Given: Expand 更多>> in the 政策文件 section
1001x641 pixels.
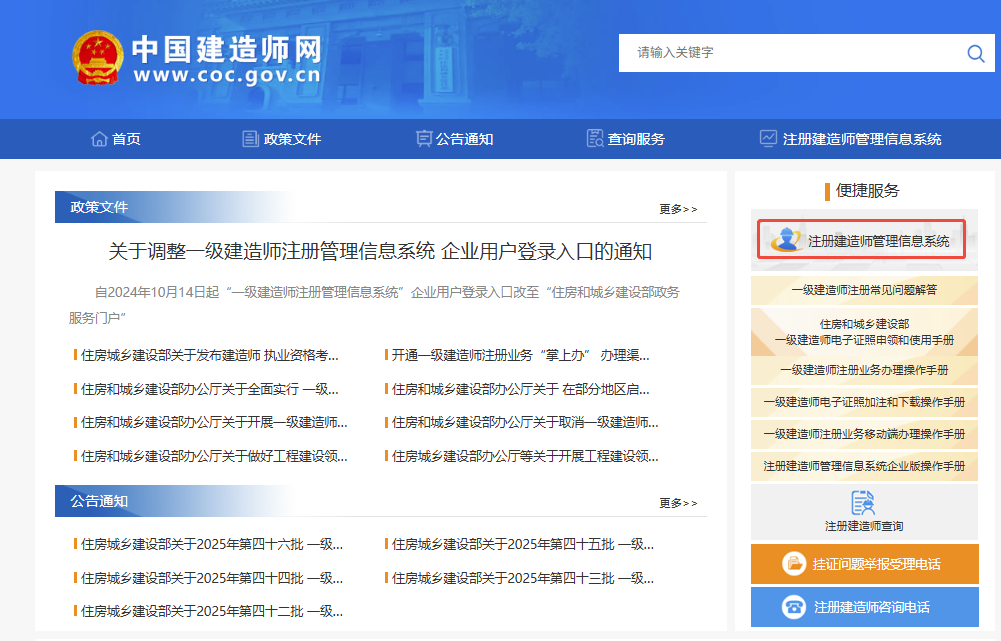Looking at the screenshot, I should pyautogui.click(x=678, y=209).
